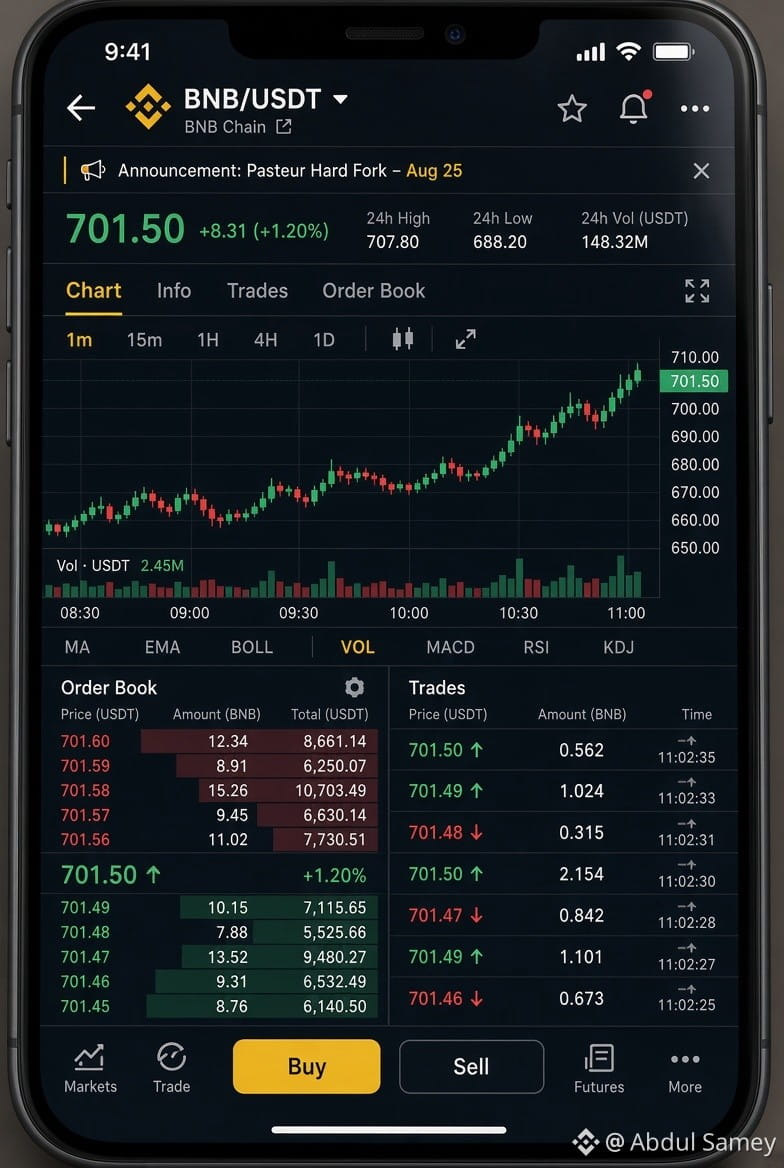Enable the BOLL indicator

pyautogui.click(x=252, y=647)
